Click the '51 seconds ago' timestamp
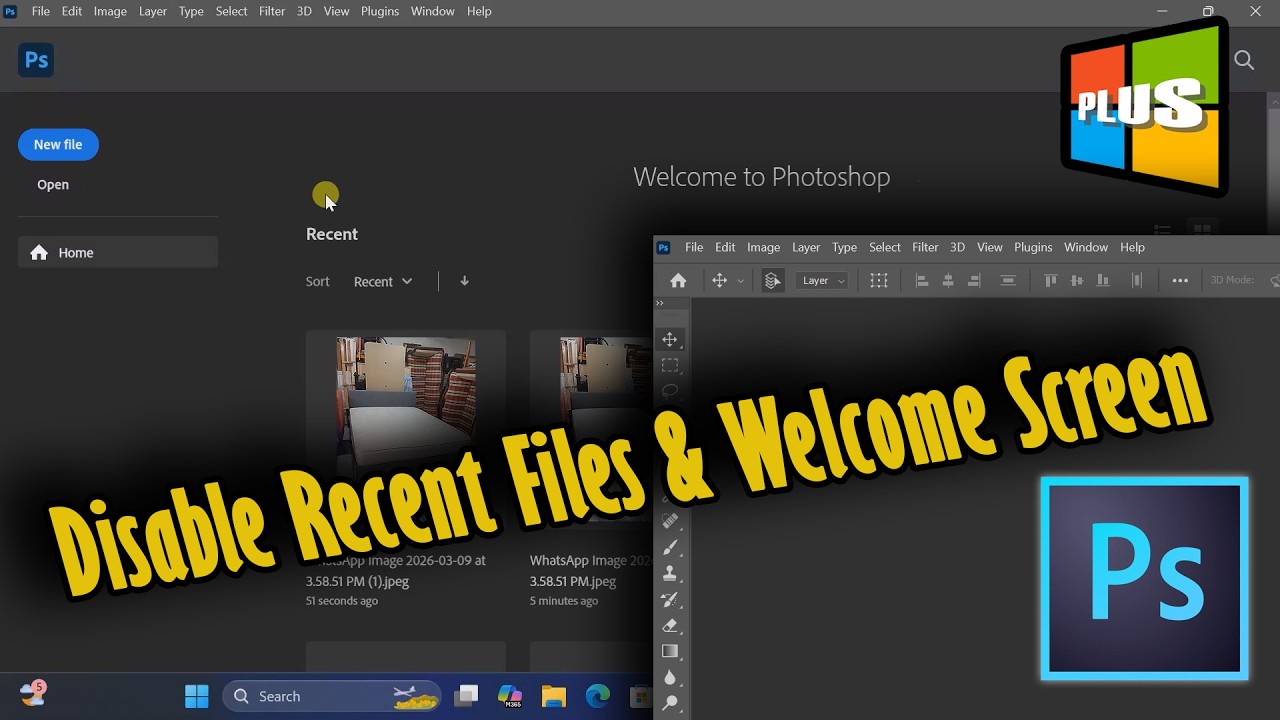Image resolution: width=1280 pixels, height=720 pixels. pos(342,601)
